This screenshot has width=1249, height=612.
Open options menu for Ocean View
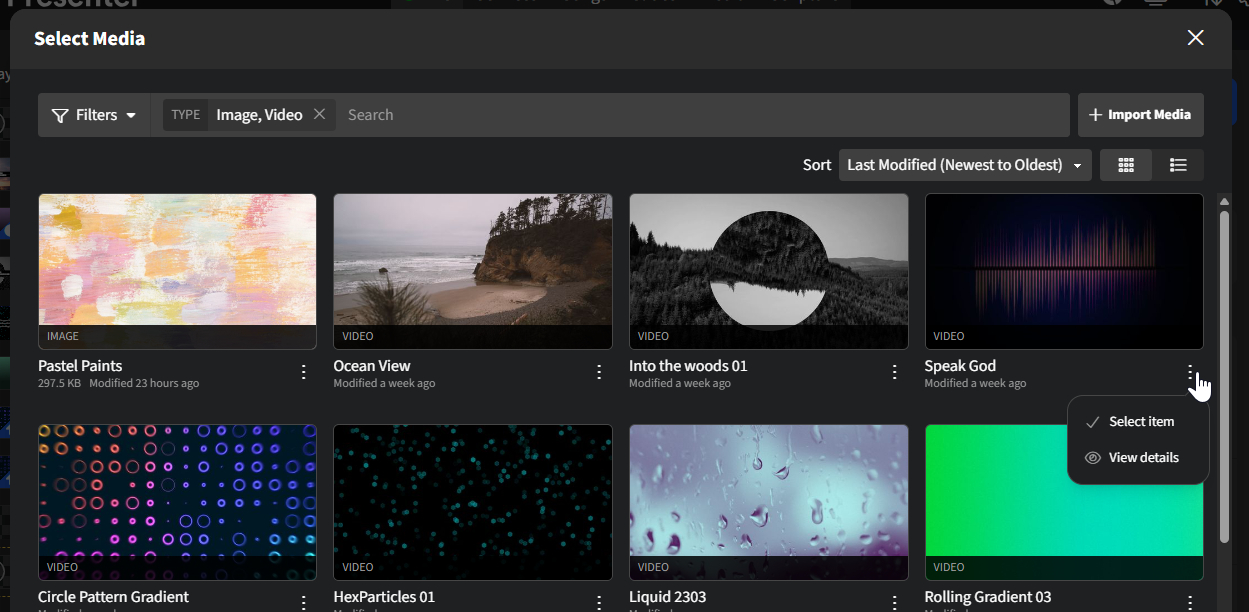point(599,372)
